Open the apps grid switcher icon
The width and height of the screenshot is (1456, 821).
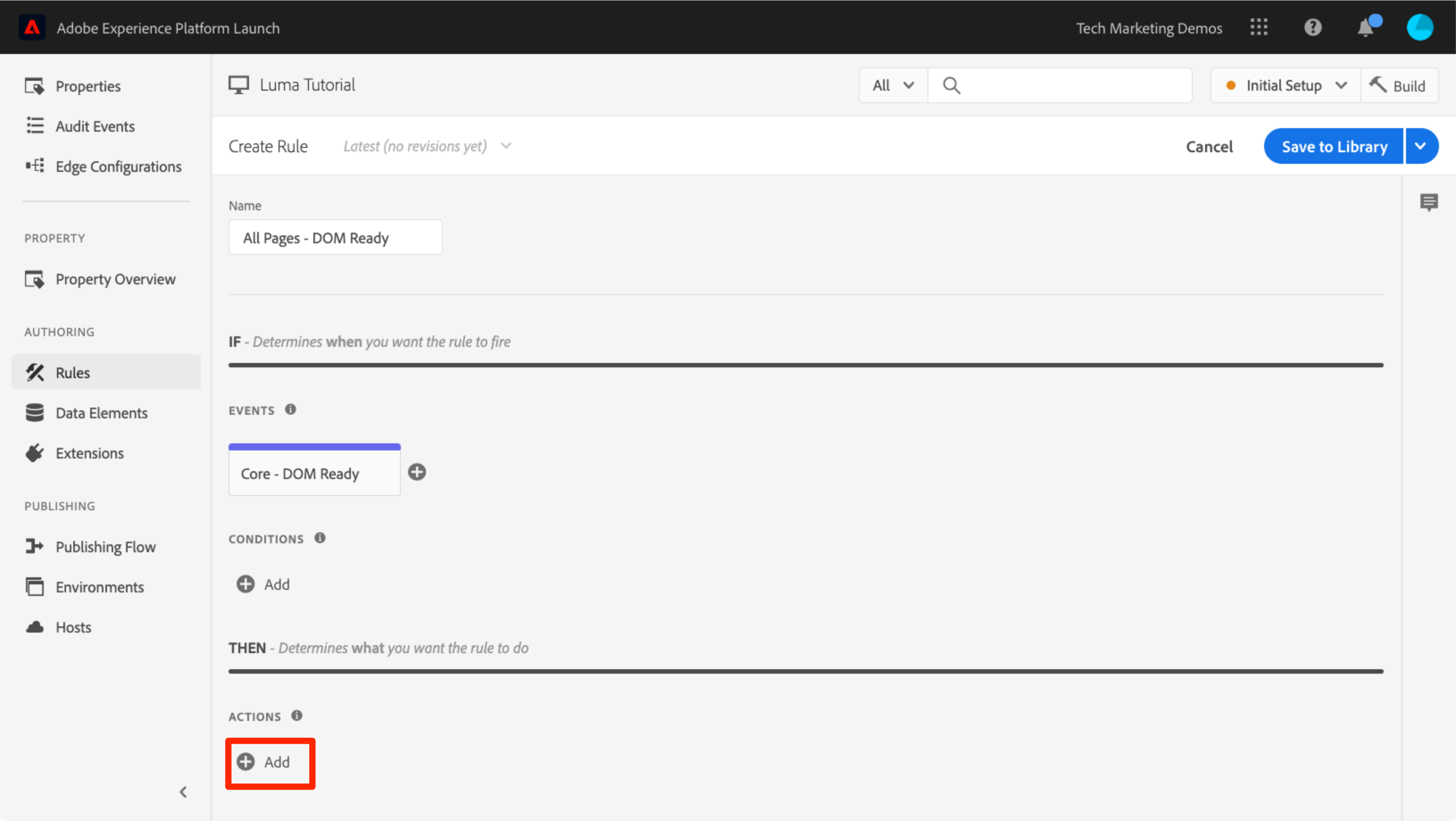pos(1259,27)
